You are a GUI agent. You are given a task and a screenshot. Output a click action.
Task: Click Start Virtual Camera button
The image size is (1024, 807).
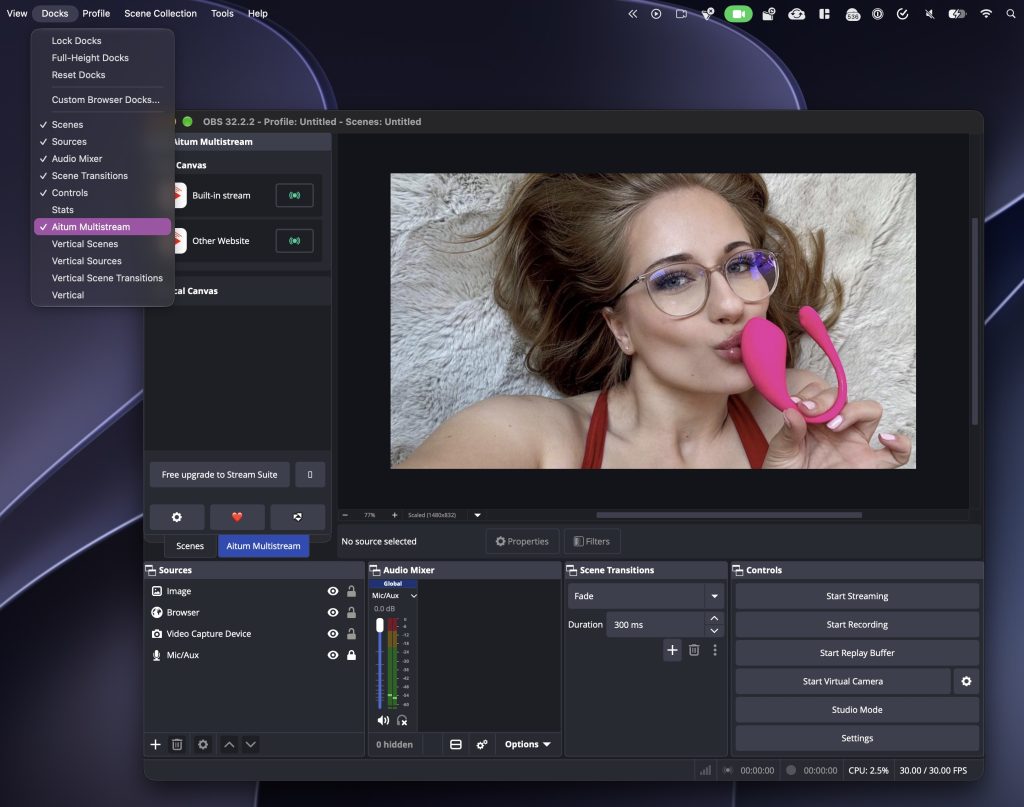842,681
